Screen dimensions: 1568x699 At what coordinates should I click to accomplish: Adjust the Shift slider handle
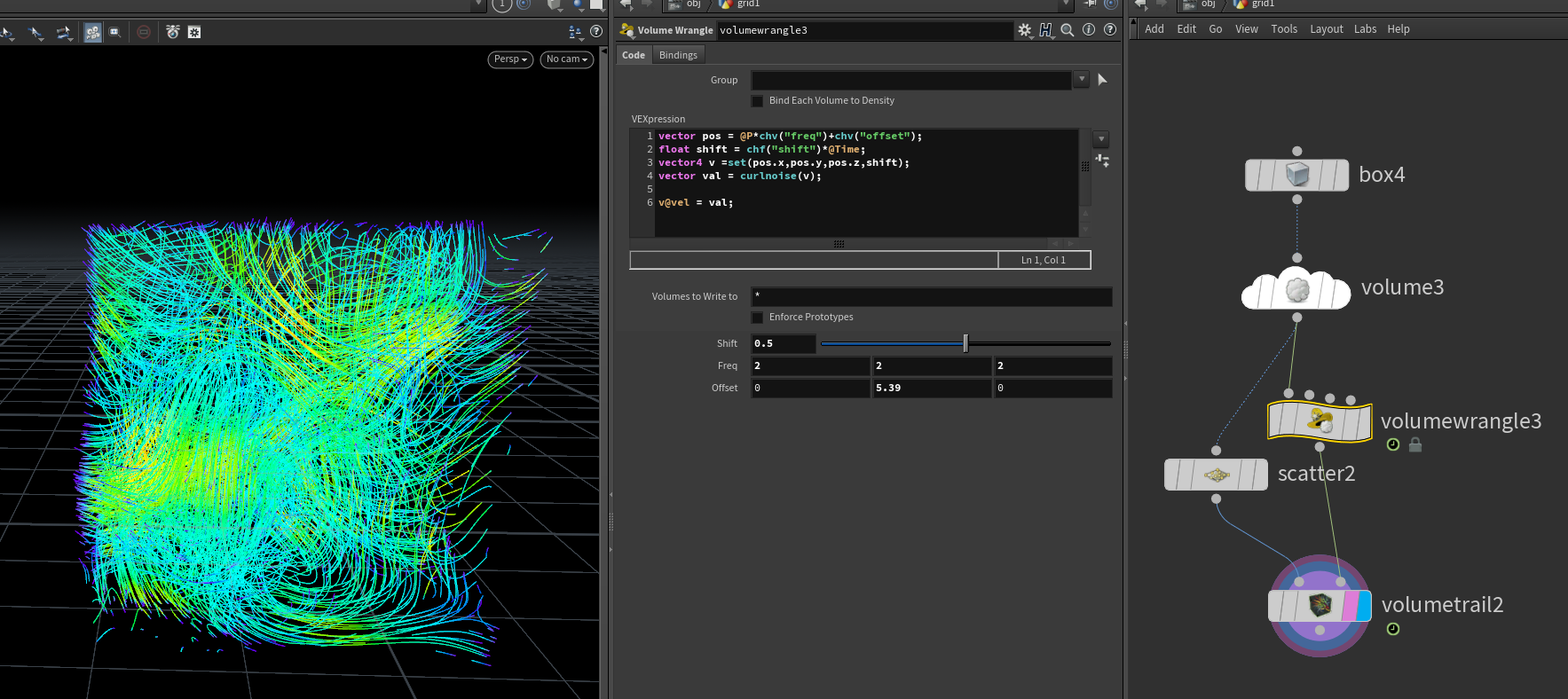(965, 343)
